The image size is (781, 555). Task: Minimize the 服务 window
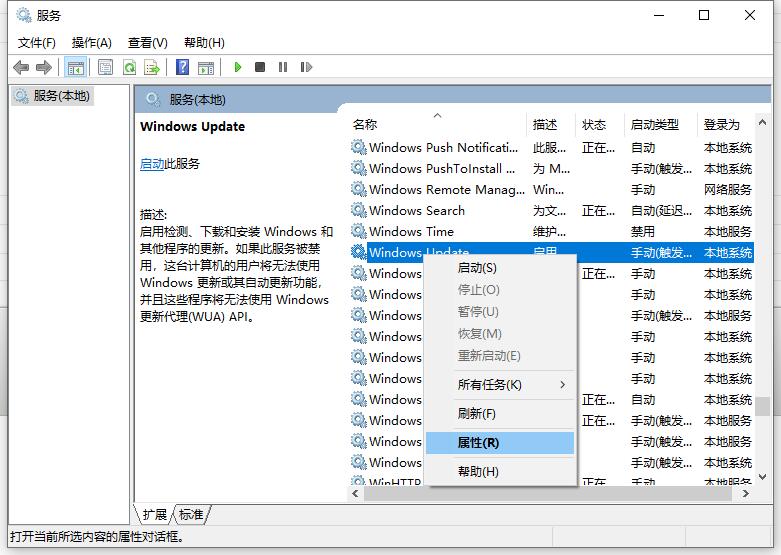pyautogui.click(x=659, y=15)
